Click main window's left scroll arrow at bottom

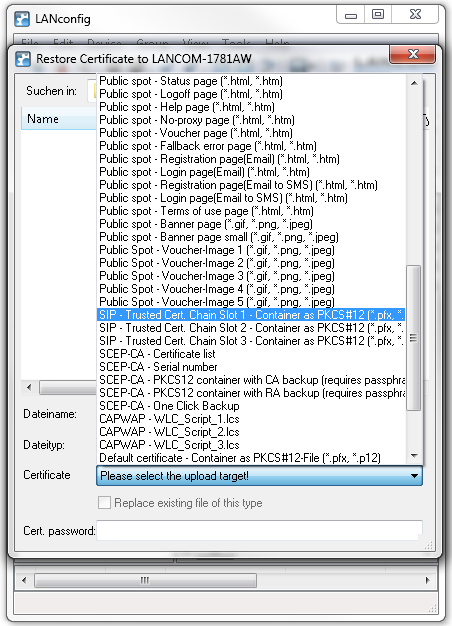[24, 580]
